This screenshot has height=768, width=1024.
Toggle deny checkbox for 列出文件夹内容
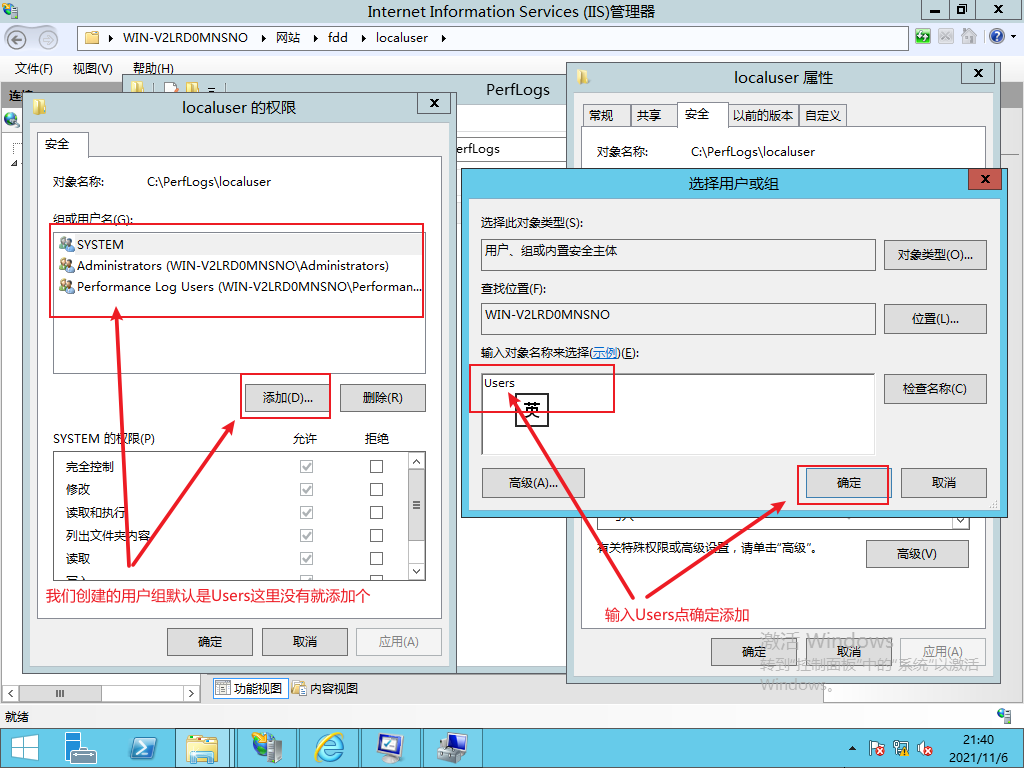(376, 536)
